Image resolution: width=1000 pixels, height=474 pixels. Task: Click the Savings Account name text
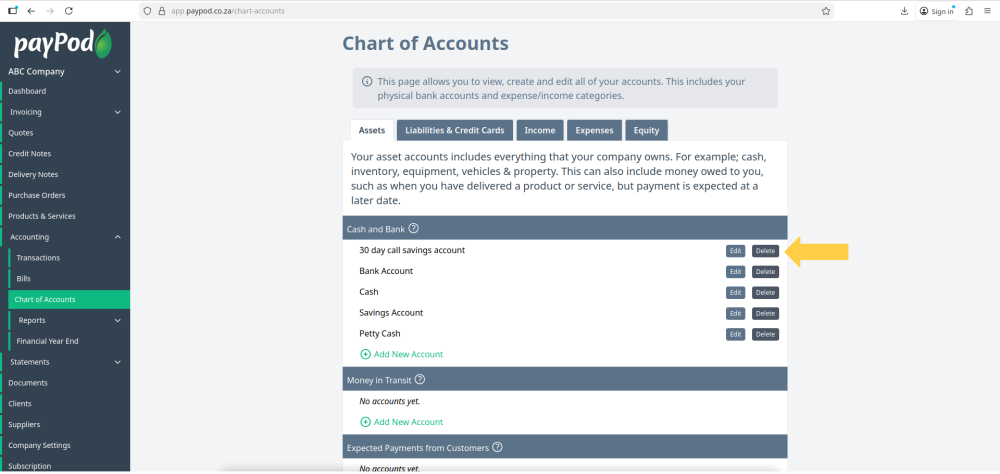point(391,313)
